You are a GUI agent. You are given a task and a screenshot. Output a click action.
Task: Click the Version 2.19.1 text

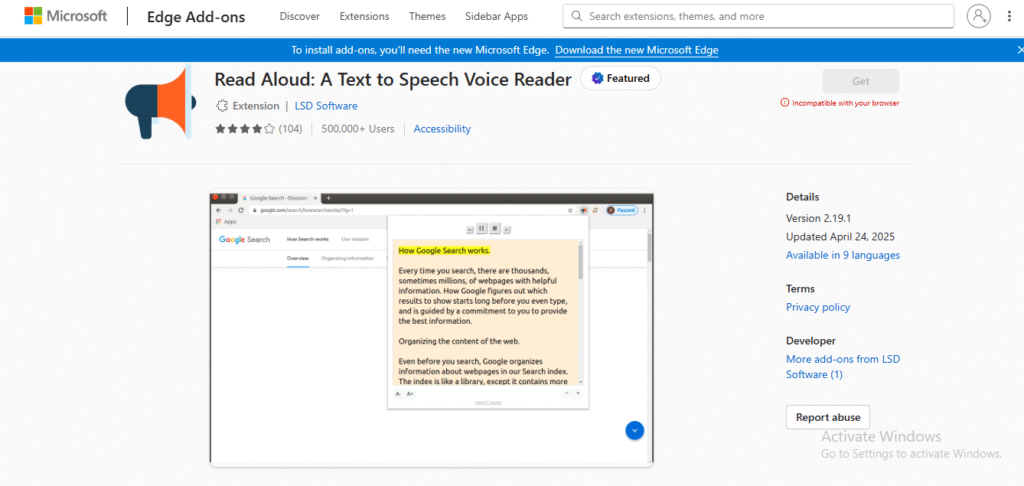click(x=818, y=218)
